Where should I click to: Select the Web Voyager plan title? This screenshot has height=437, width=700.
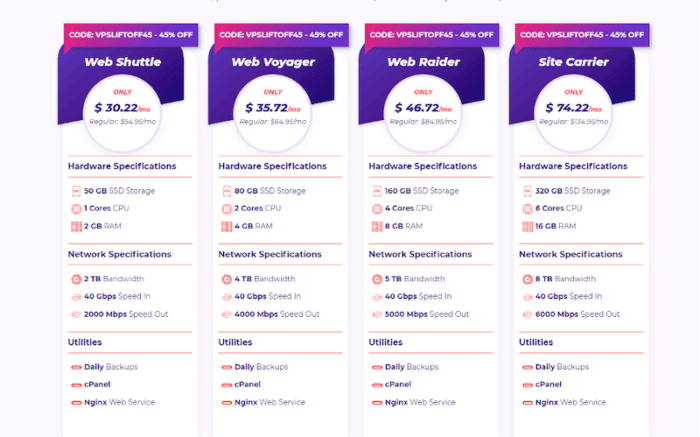click(x=272, y=62)
